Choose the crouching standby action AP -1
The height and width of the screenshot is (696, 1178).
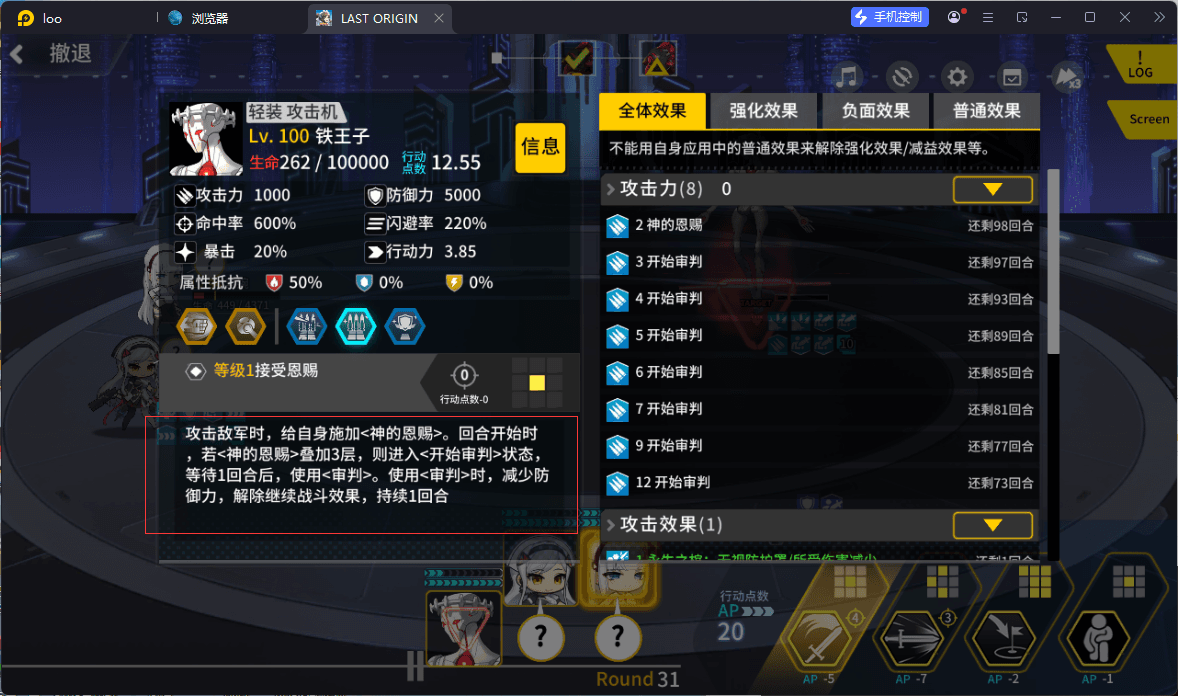1098,640
